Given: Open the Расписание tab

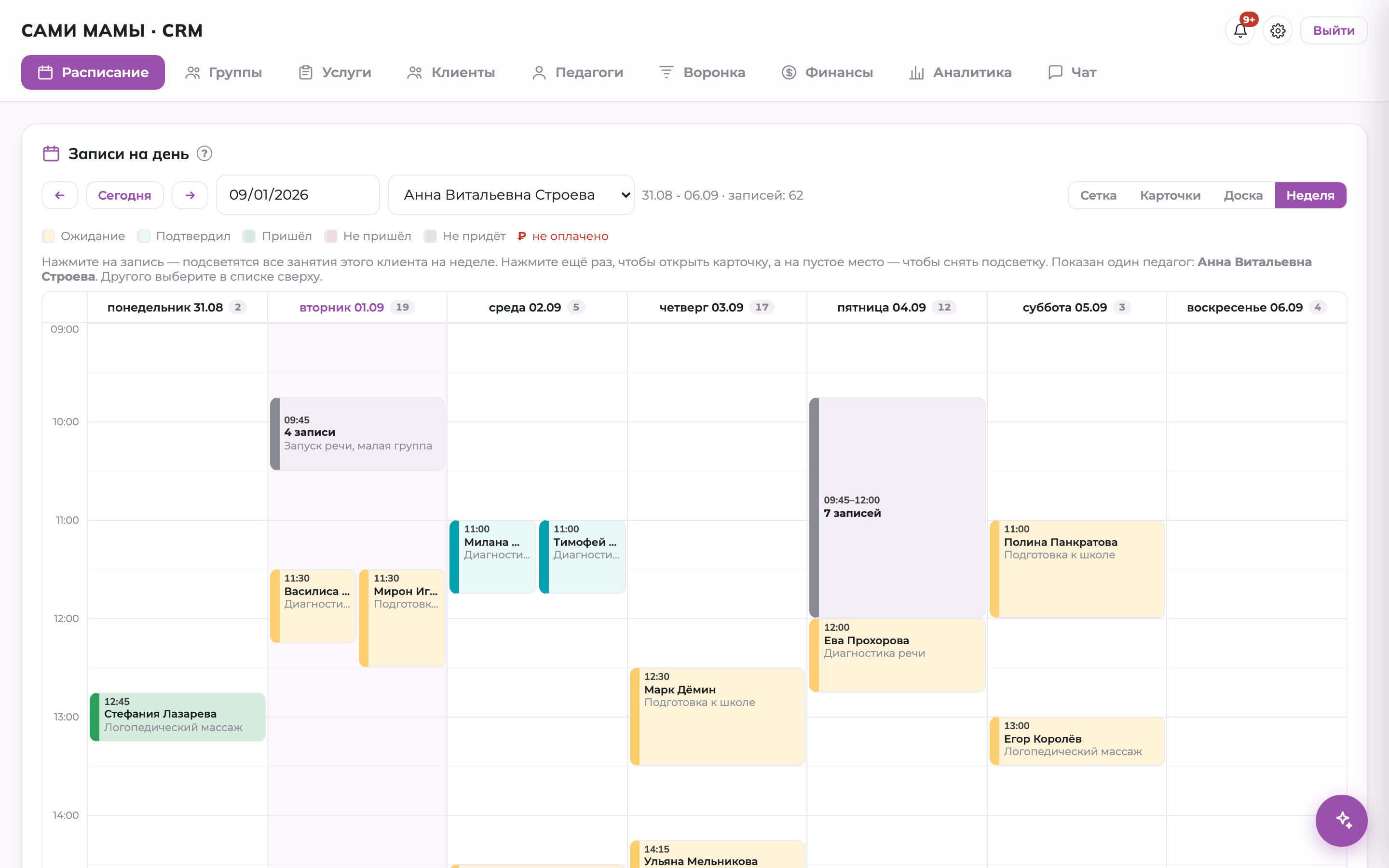Looking at the screenshot, I should (93, 72).
